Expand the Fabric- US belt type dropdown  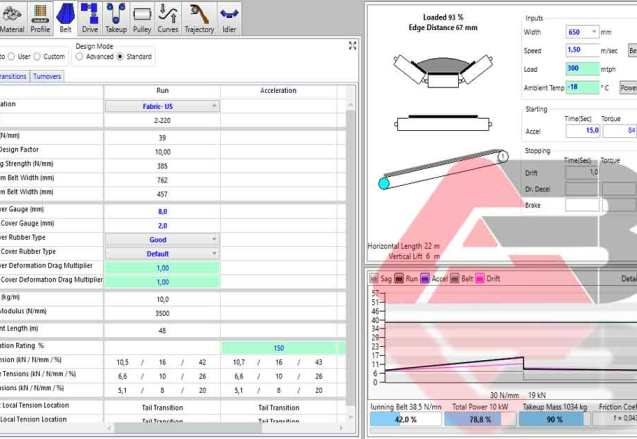(162, 105)
